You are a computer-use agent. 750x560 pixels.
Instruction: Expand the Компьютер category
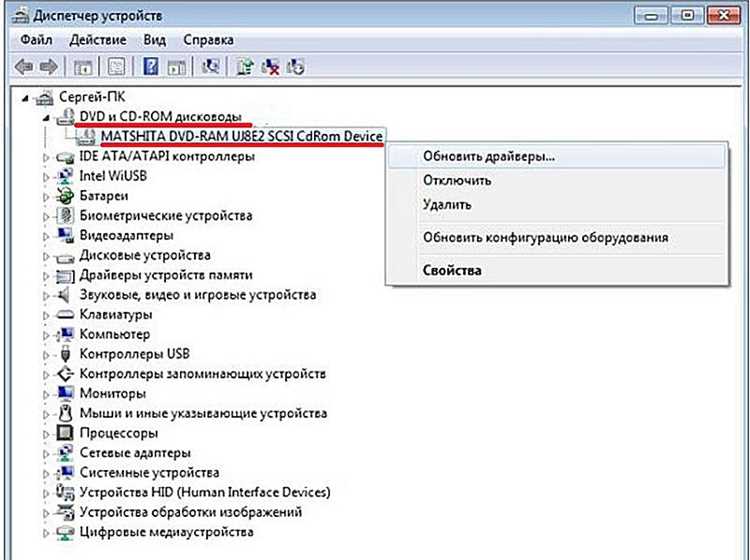click(46, 335)
